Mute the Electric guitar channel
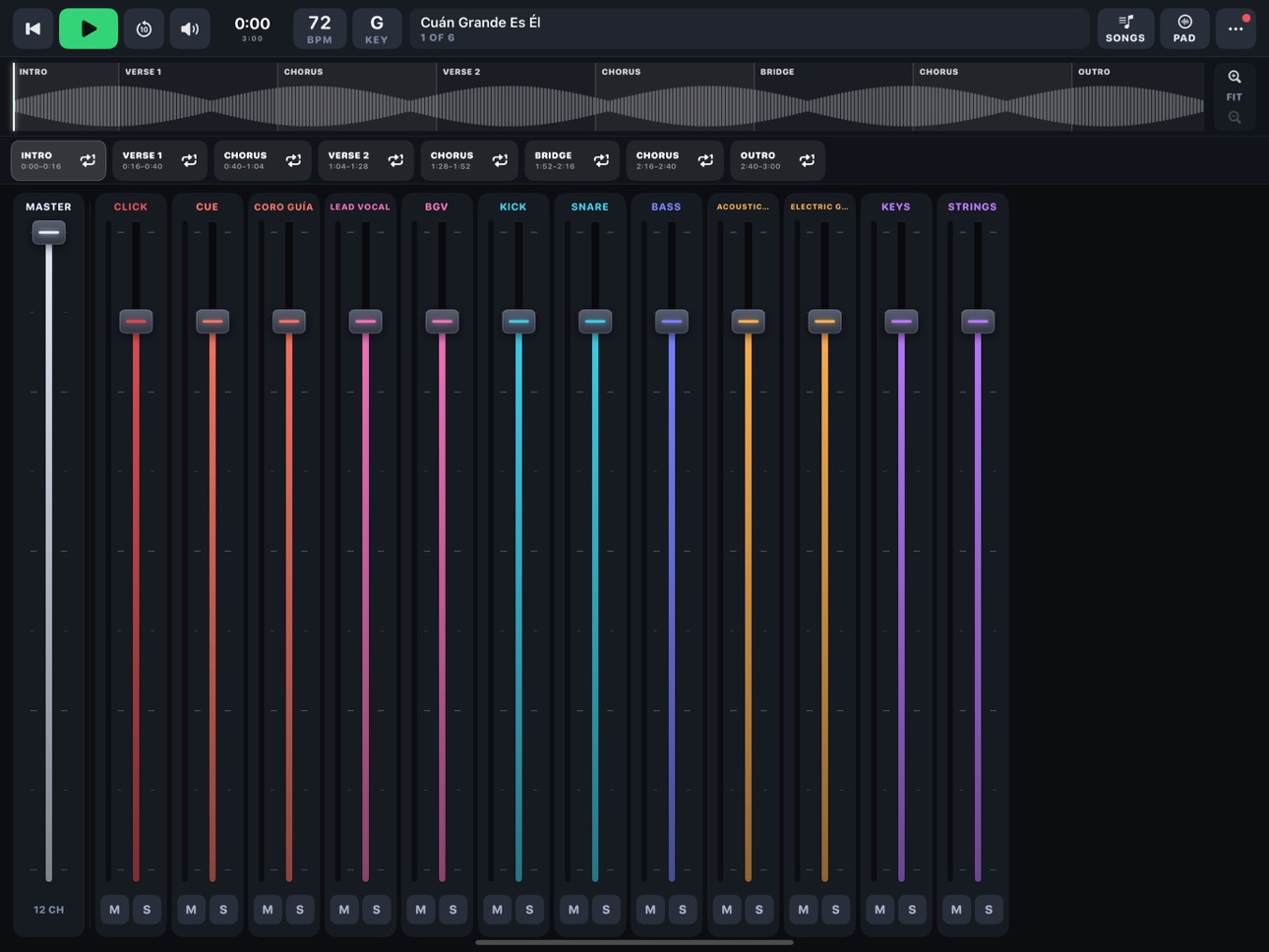The image size is (1269, 952). click(x=804, y=910)
